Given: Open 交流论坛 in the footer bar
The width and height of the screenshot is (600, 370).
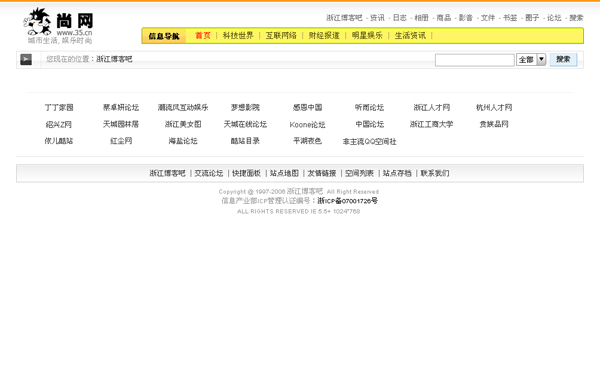Looking at the screenshot, I should 209,173.
